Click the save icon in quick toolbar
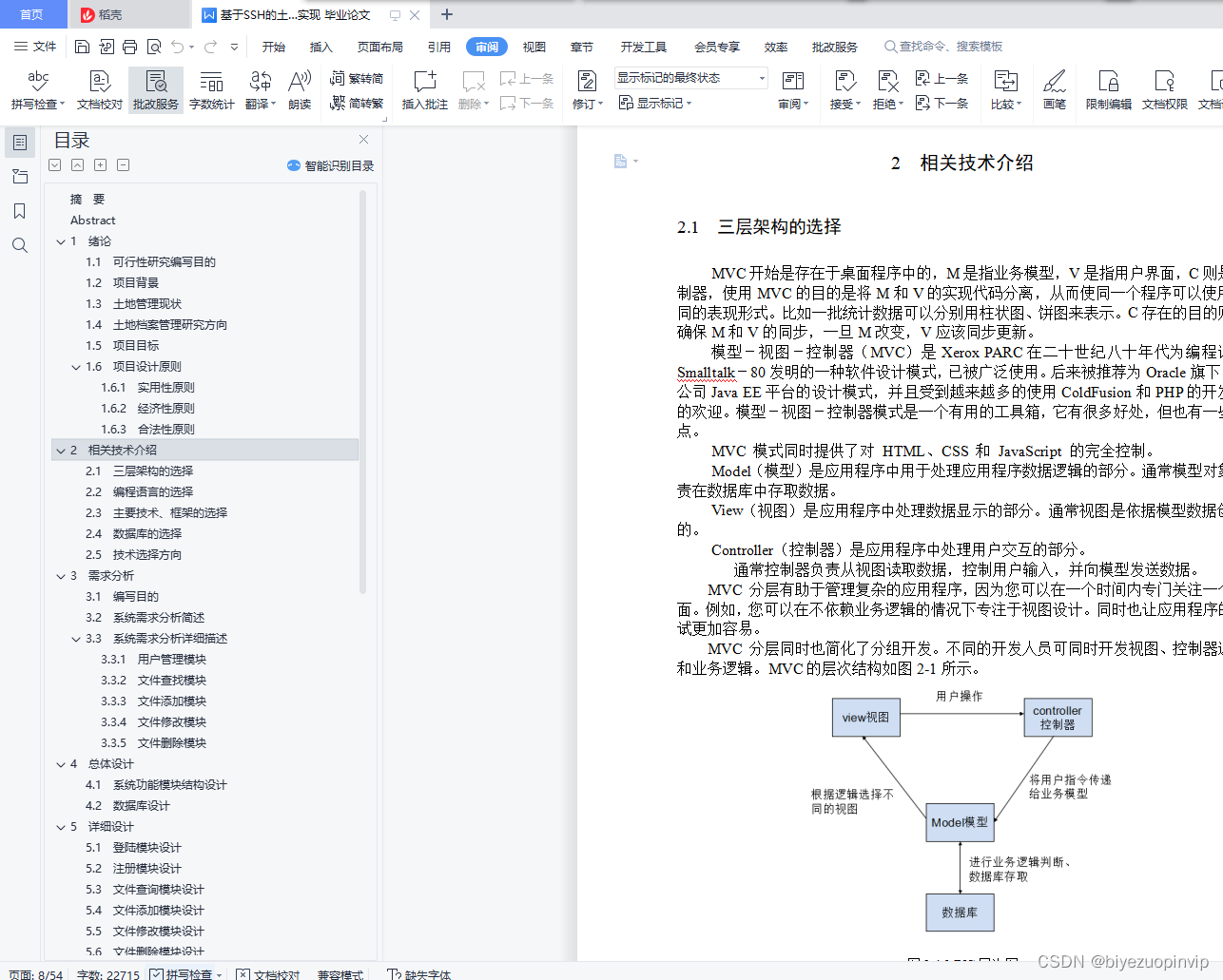1223x980 pixels. click(x=82, y=47)
